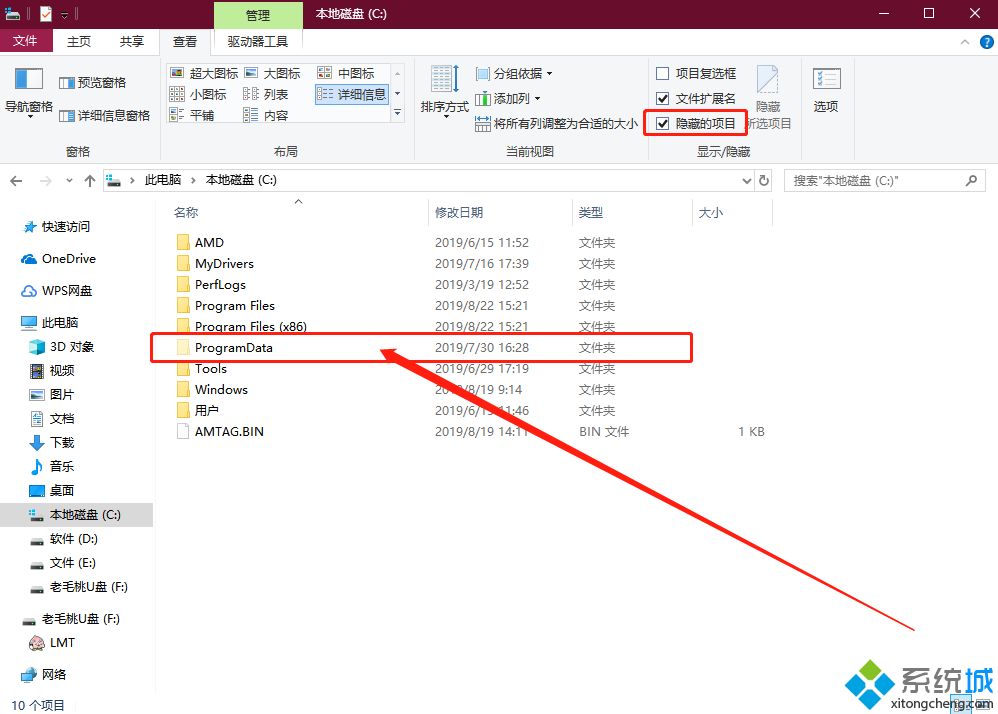Go back with the back arrow
Image resolution: width=998 pixels, height=714 pixels.
pos(17,181)
